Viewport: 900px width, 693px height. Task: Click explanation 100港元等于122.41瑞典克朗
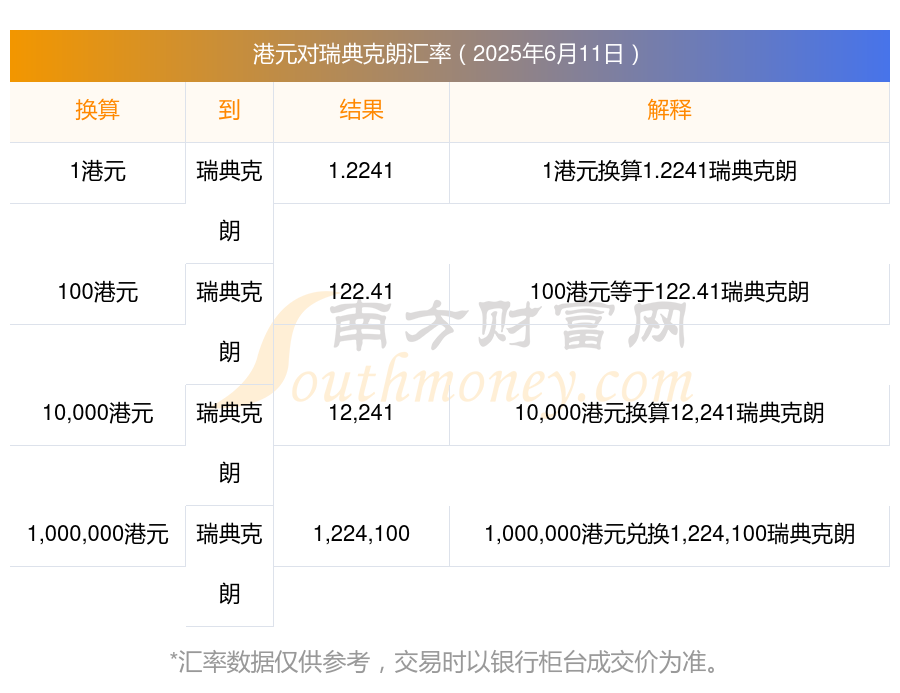(669, 292)
